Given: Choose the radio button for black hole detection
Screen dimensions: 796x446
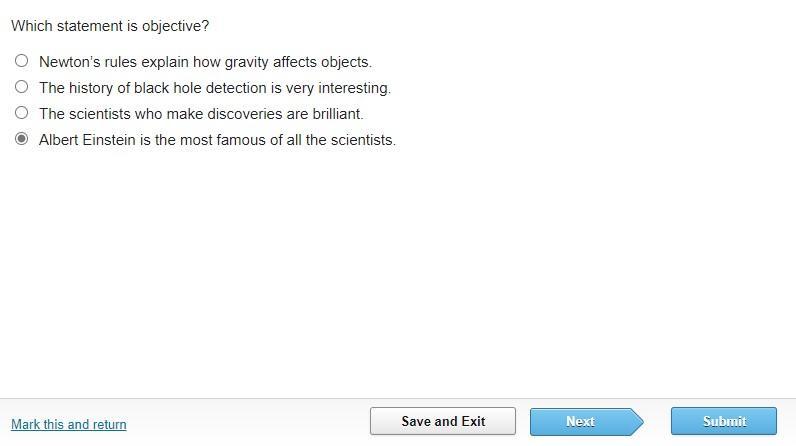Looking at the screenshot, I should 21,87.
